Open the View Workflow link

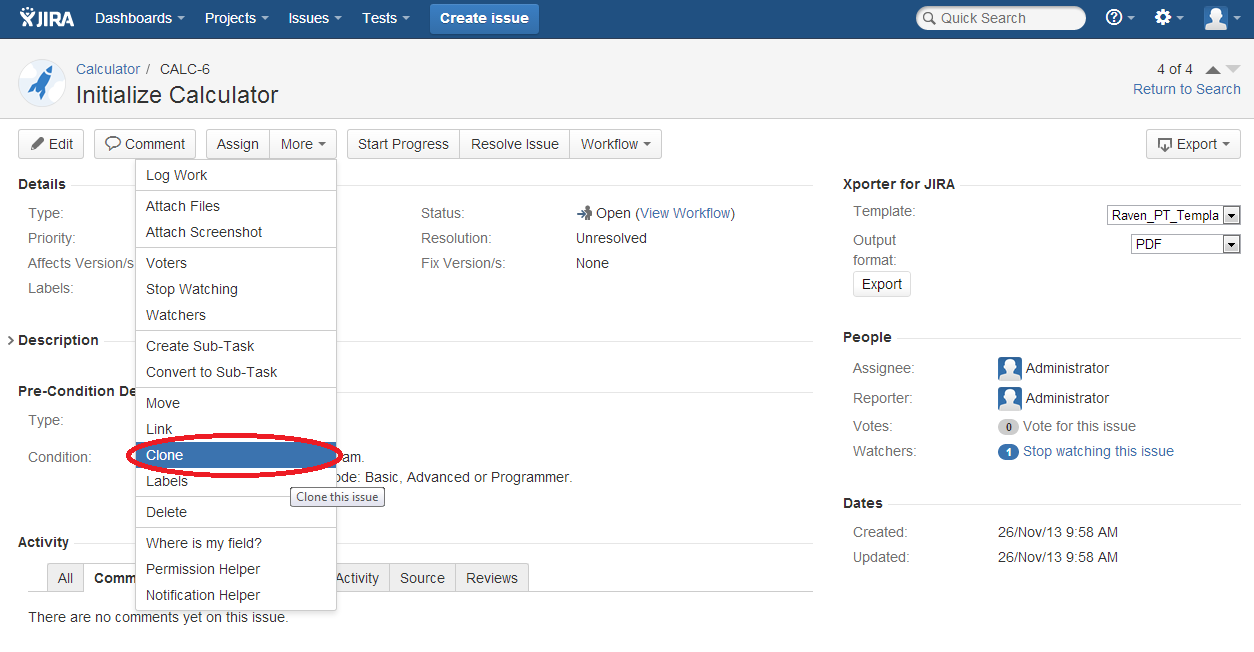point(685,213)
